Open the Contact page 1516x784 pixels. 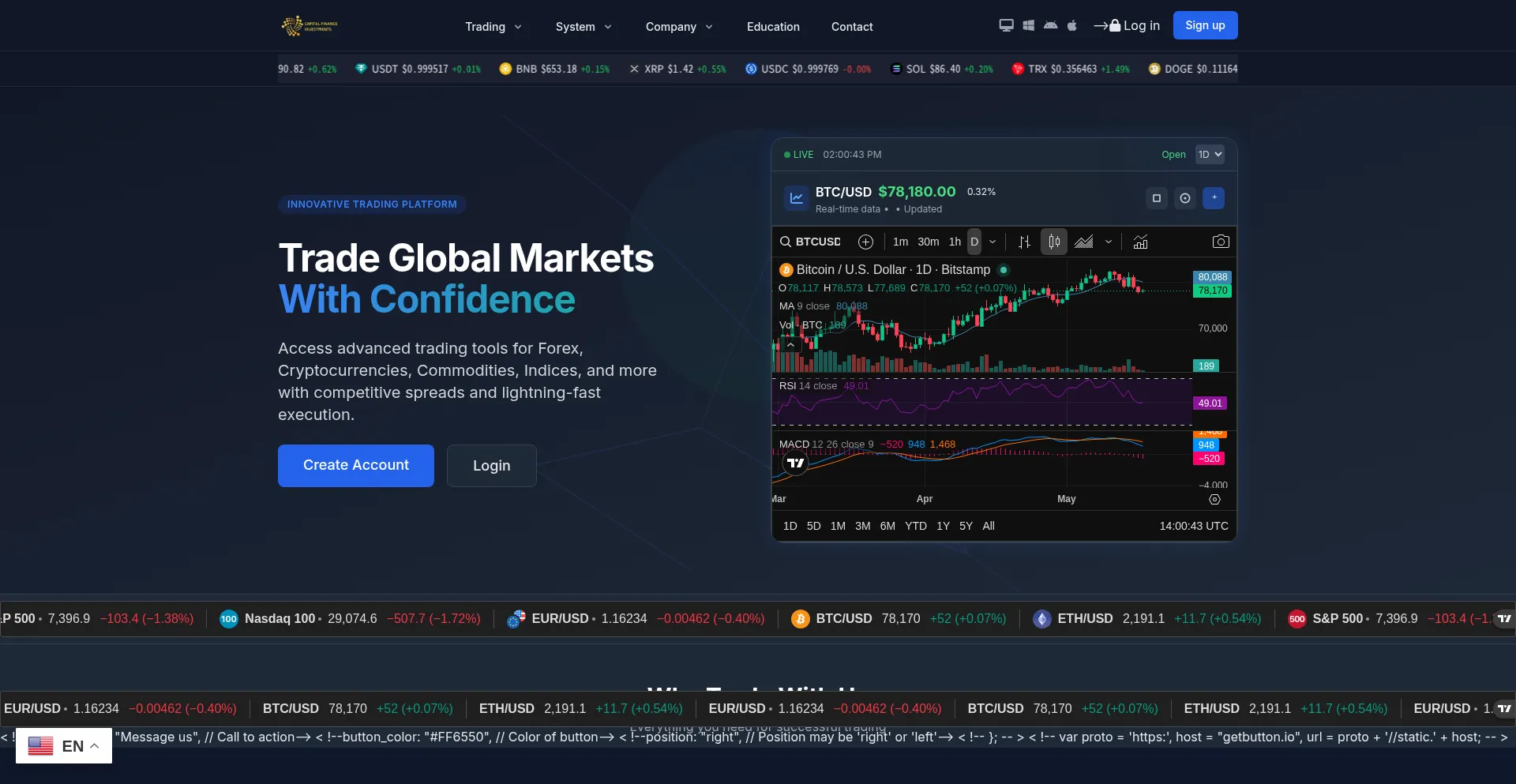[x=852, y=27]
